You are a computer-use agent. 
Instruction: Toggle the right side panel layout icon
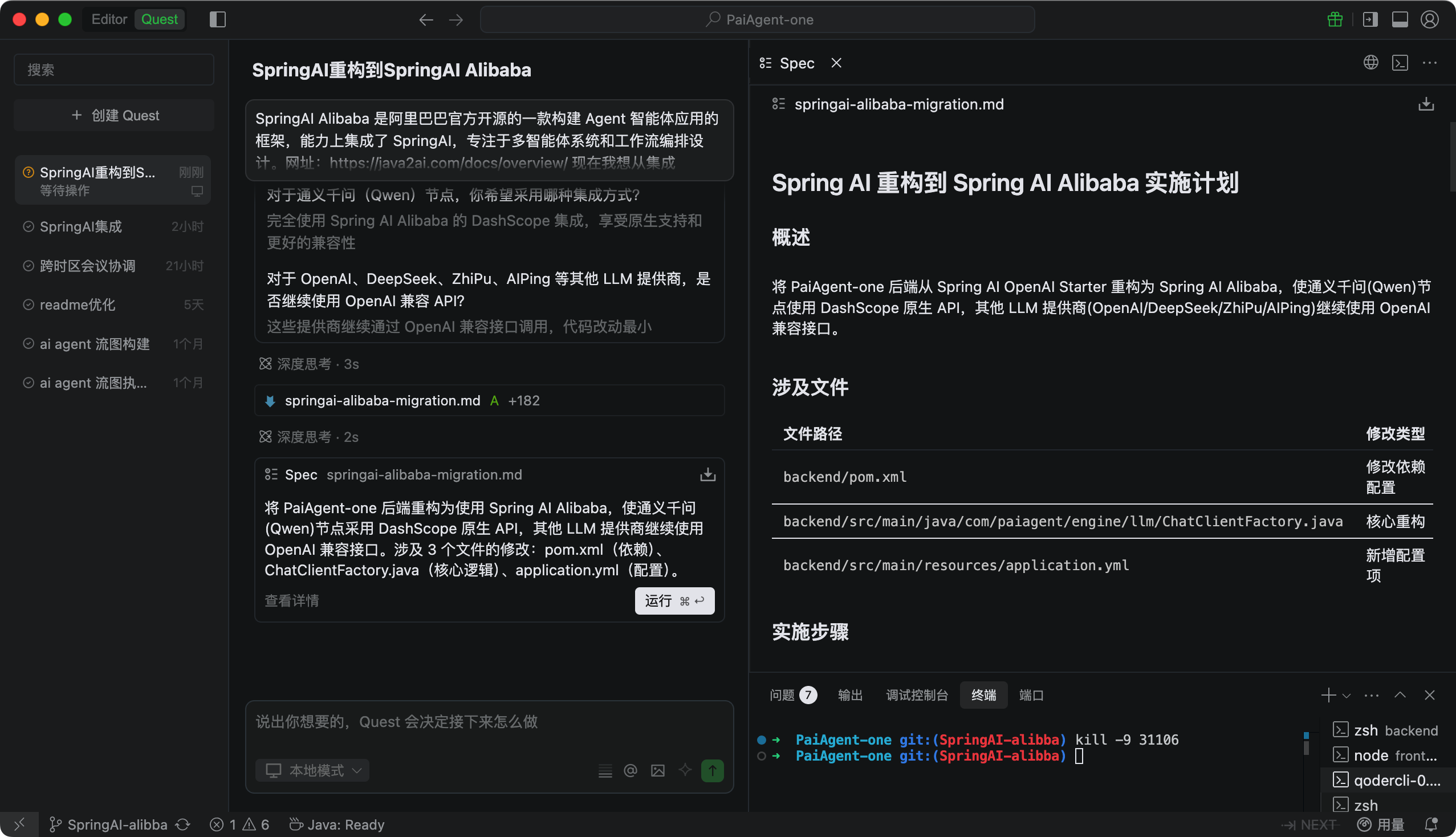pos(1370,19)
